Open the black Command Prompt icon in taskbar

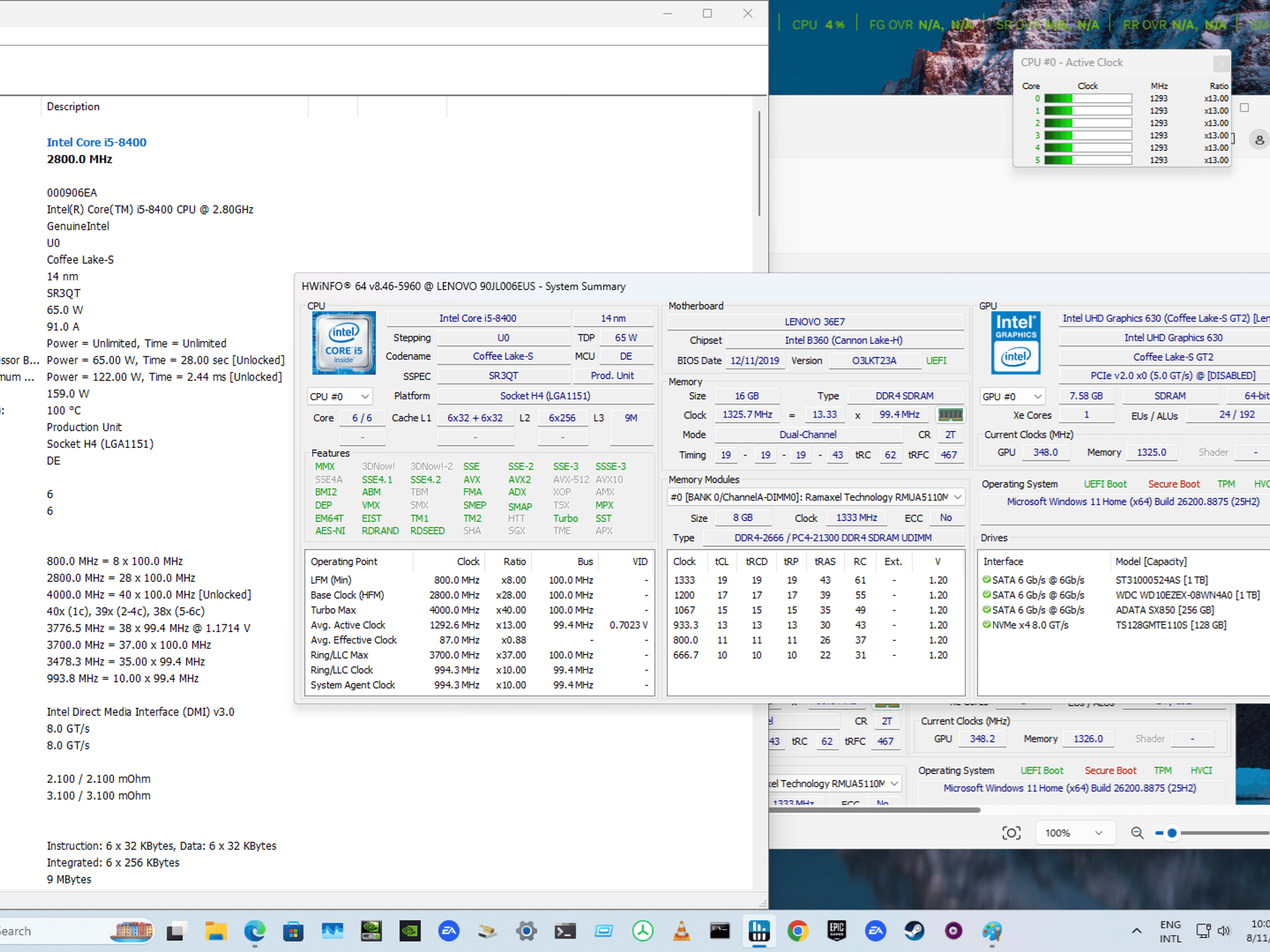720,931
